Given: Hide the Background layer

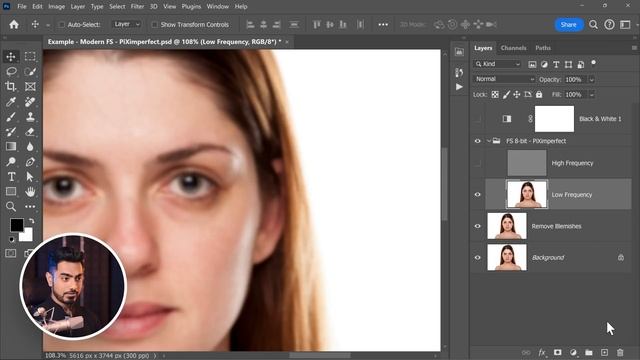Looking at the screenshot, I should (x=478, y=258).
